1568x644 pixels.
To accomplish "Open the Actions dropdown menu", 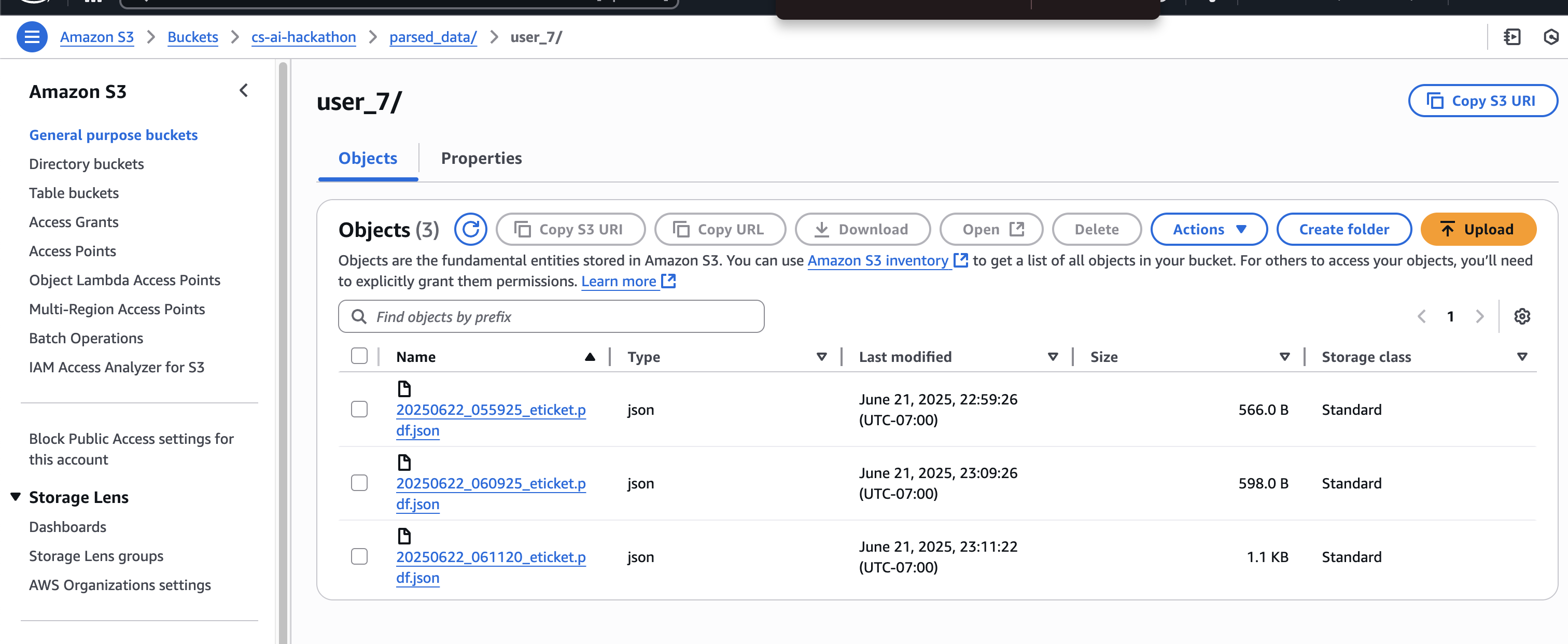I will point(1208,230).
